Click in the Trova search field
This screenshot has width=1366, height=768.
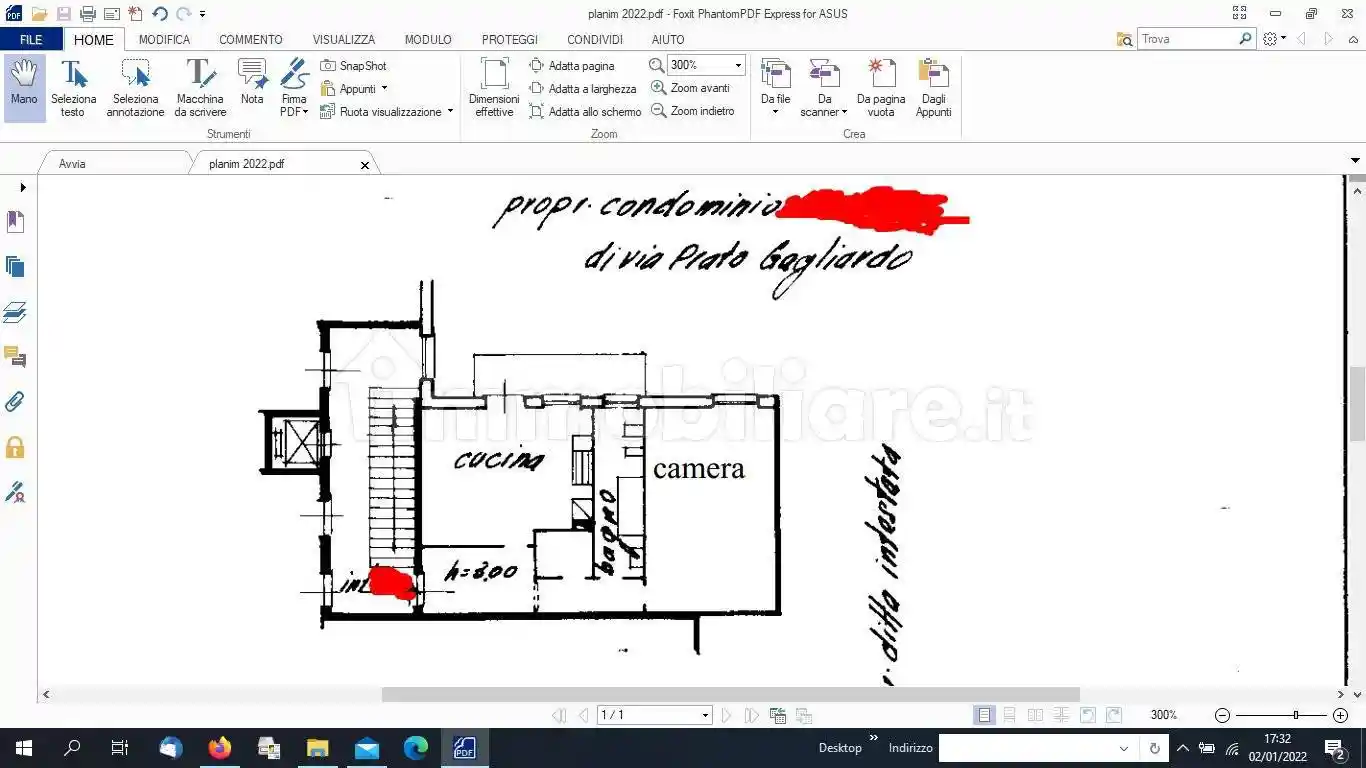(1188, 39)
